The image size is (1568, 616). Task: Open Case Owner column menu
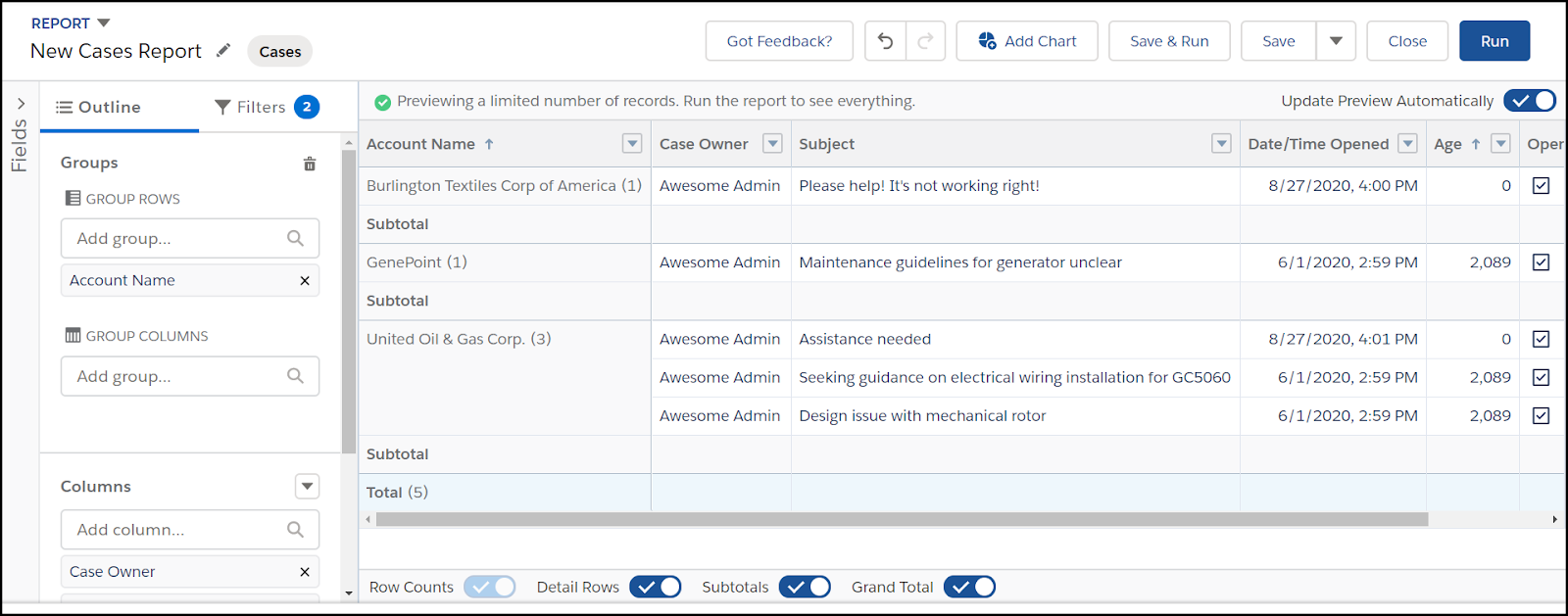point(772,144)
